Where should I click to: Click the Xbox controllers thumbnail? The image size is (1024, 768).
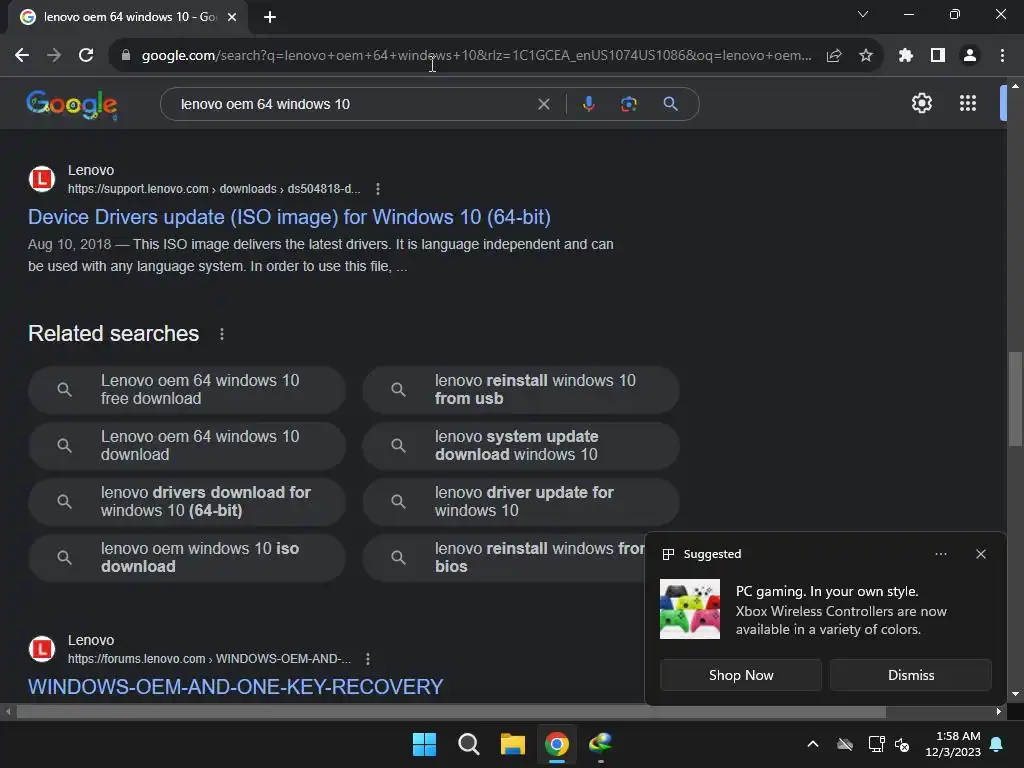coord(690,609)
